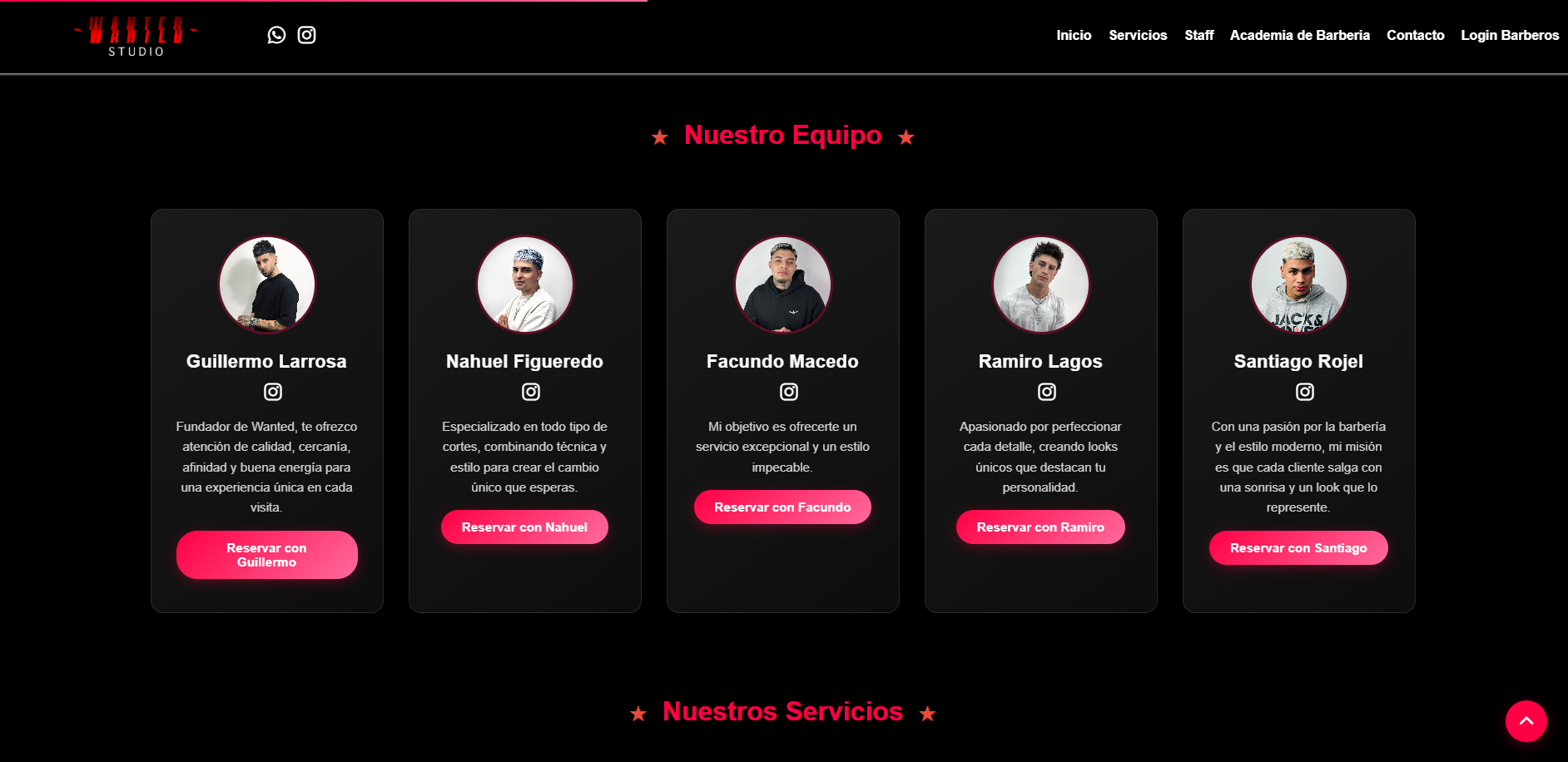Image resolution: width=1568 pixels, height=762 pixels.
Task: Open Santiago Rojel's Instagram icon
Action: click(x=1305, y=392)
